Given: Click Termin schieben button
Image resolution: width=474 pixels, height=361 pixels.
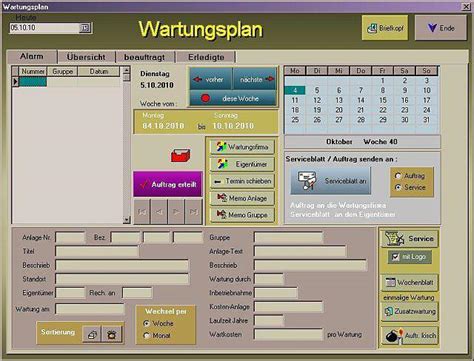Looking at the screenshot, I should tap(242, 181).
